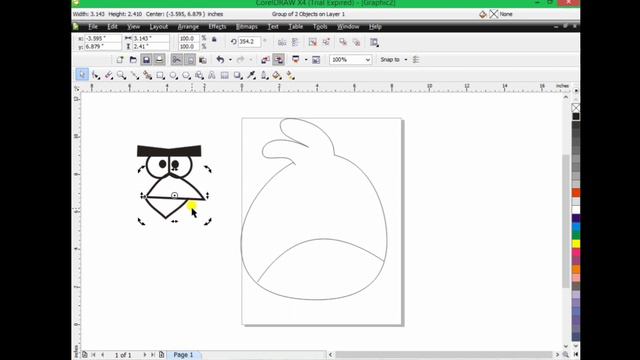The height and width of the screenshot is (360, 640).
Task: Click the Options icon beside Snap to
Action: pos(416,60)
